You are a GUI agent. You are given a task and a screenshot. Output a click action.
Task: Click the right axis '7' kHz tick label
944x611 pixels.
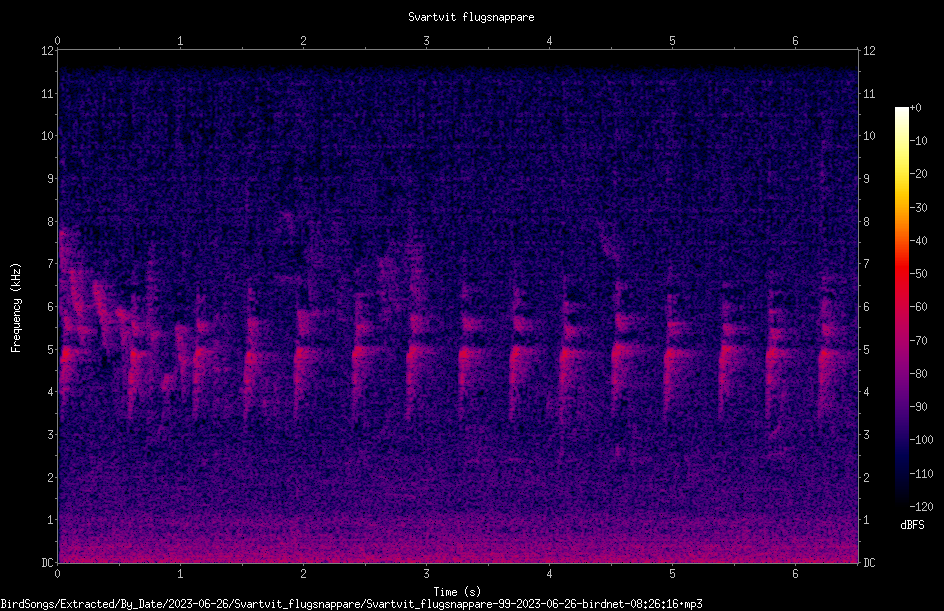pos(866,264)
